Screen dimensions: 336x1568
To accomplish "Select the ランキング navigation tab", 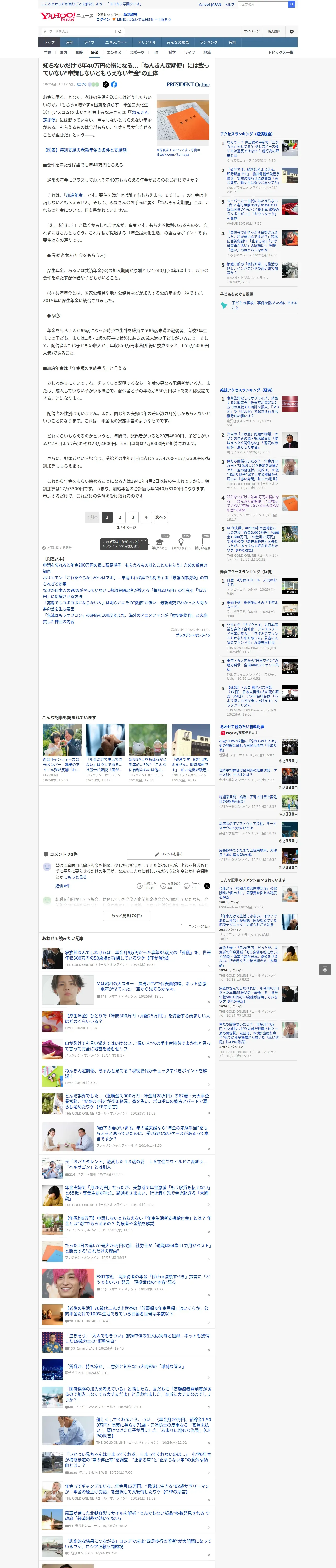I will click(209, 43).
